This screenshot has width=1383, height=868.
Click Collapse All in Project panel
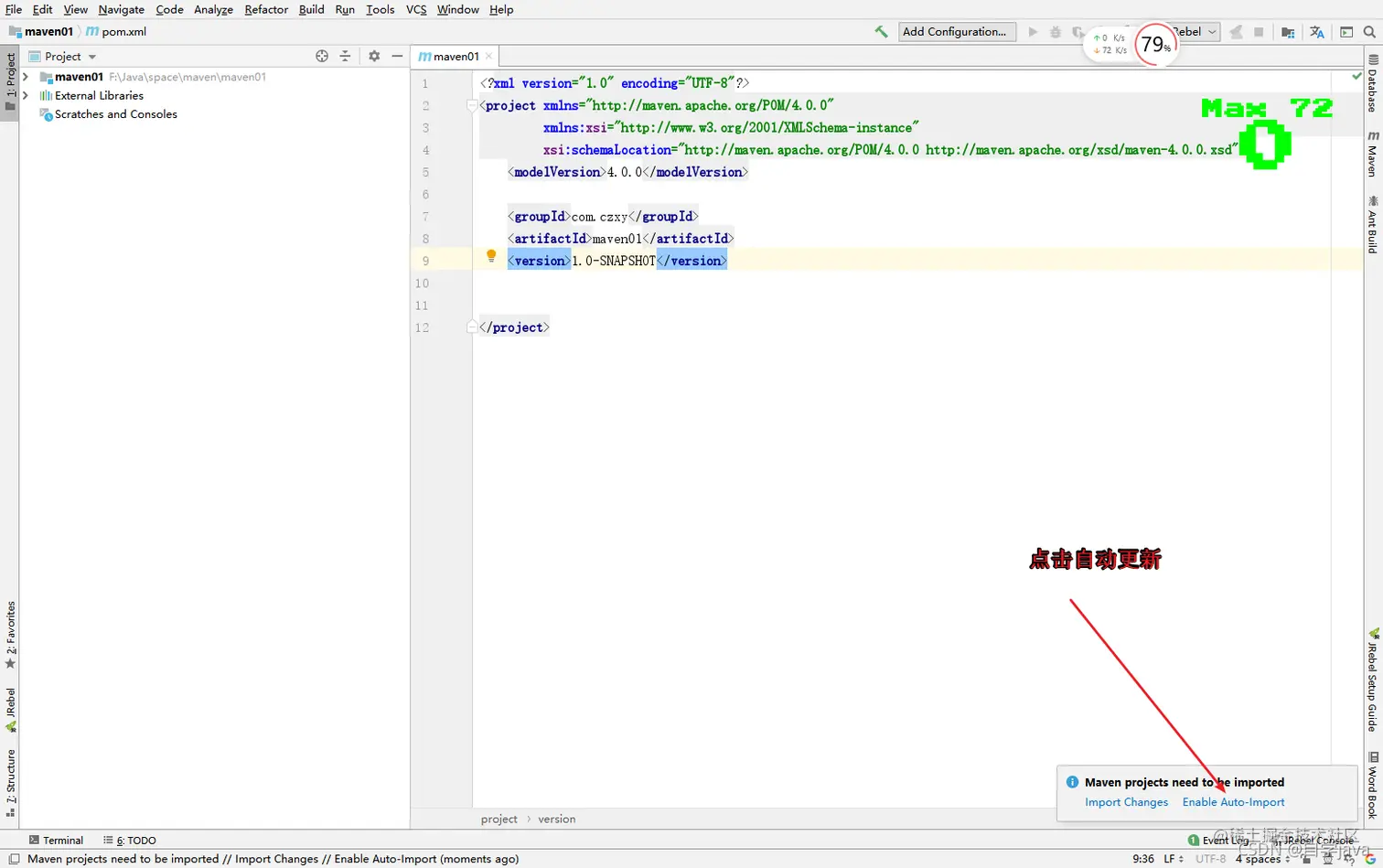coord(345,56)
